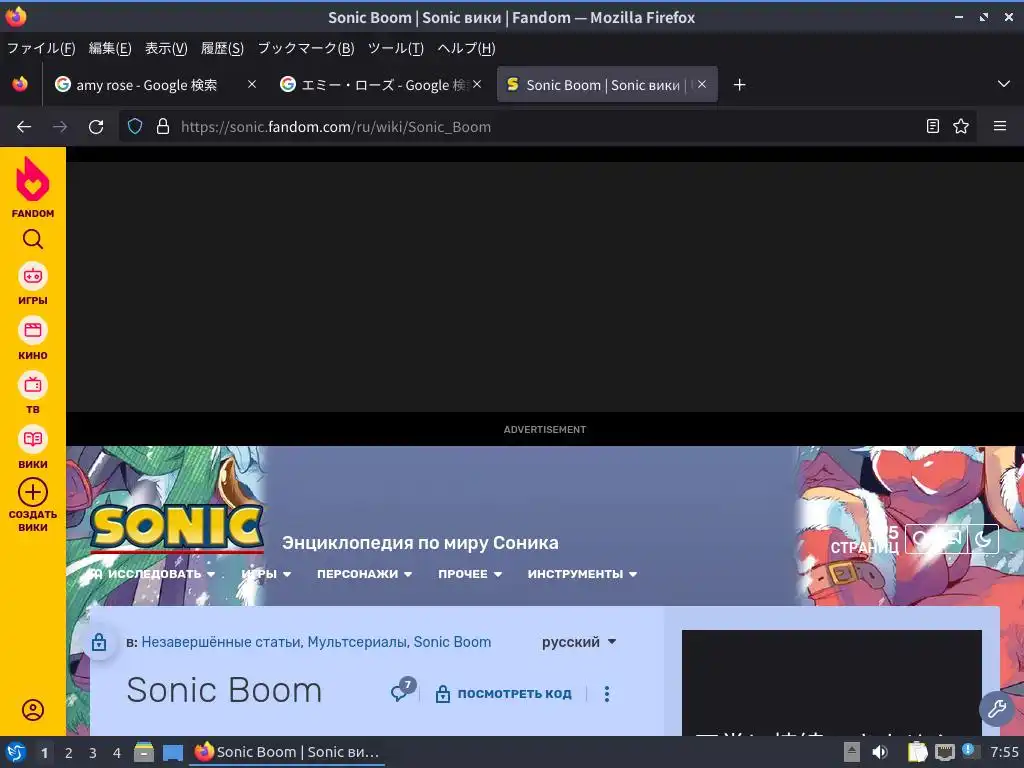The image size is (1024, 768).
Task: Switch to workspace 4 in taskbar
Action: (117, 753)
